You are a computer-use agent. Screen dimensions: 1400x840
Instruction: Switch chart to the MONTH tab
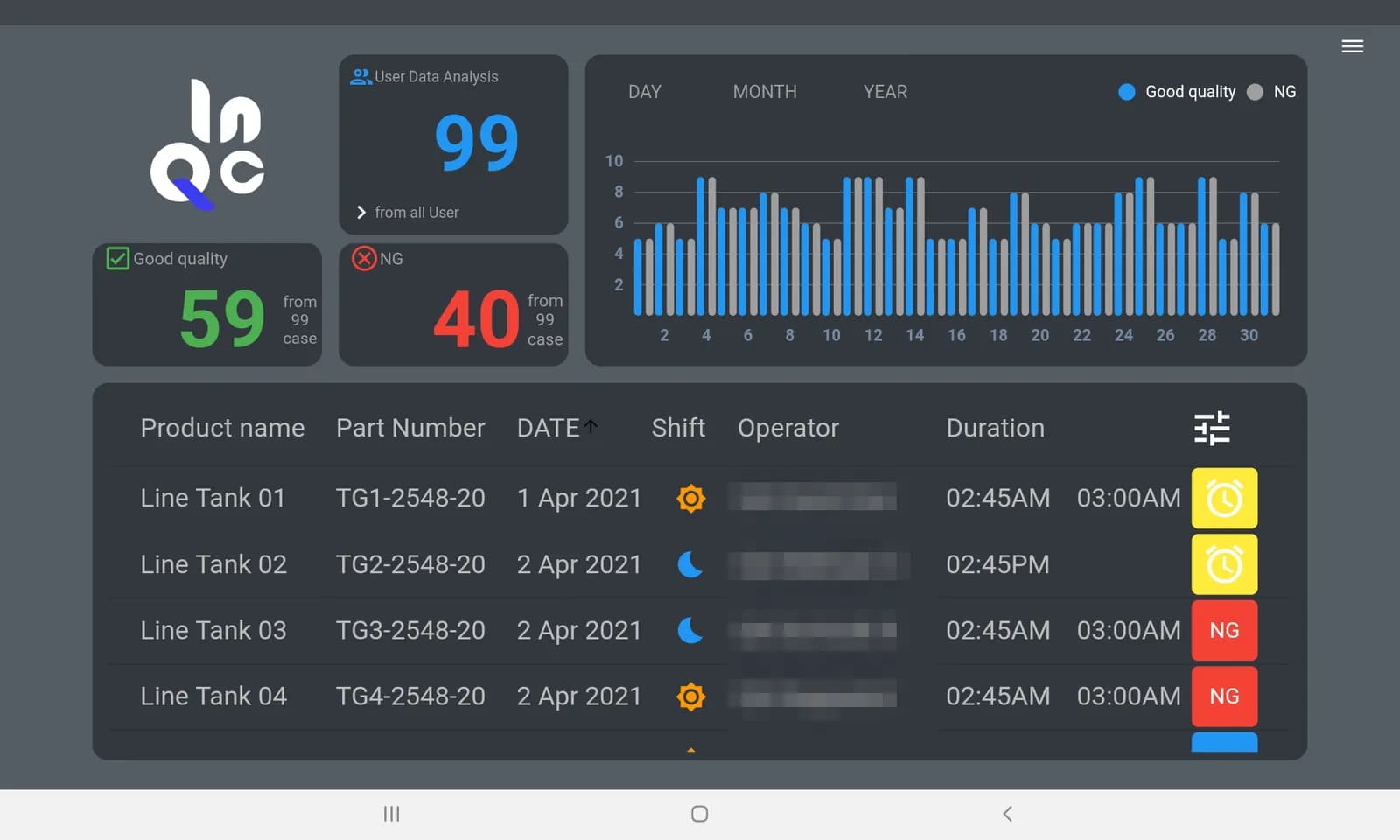point(765,92)
